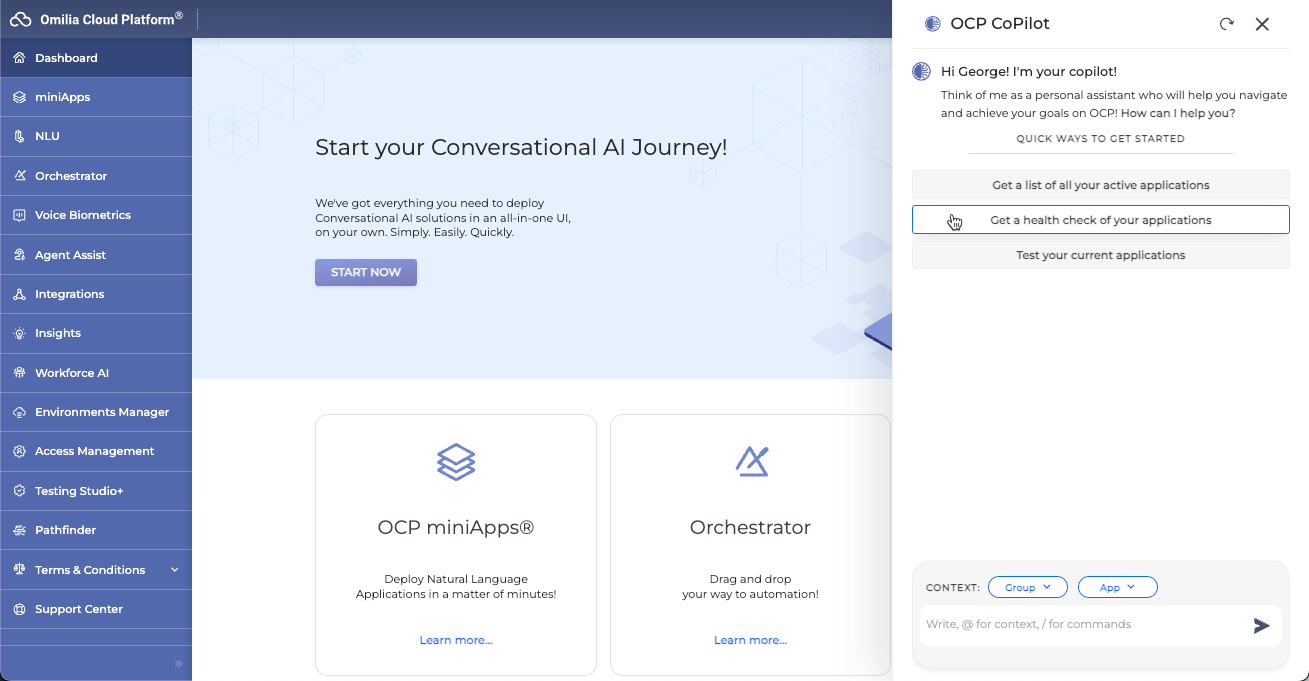
Task: Click the Insights lightbulb icon
Action: pos(19,333)
